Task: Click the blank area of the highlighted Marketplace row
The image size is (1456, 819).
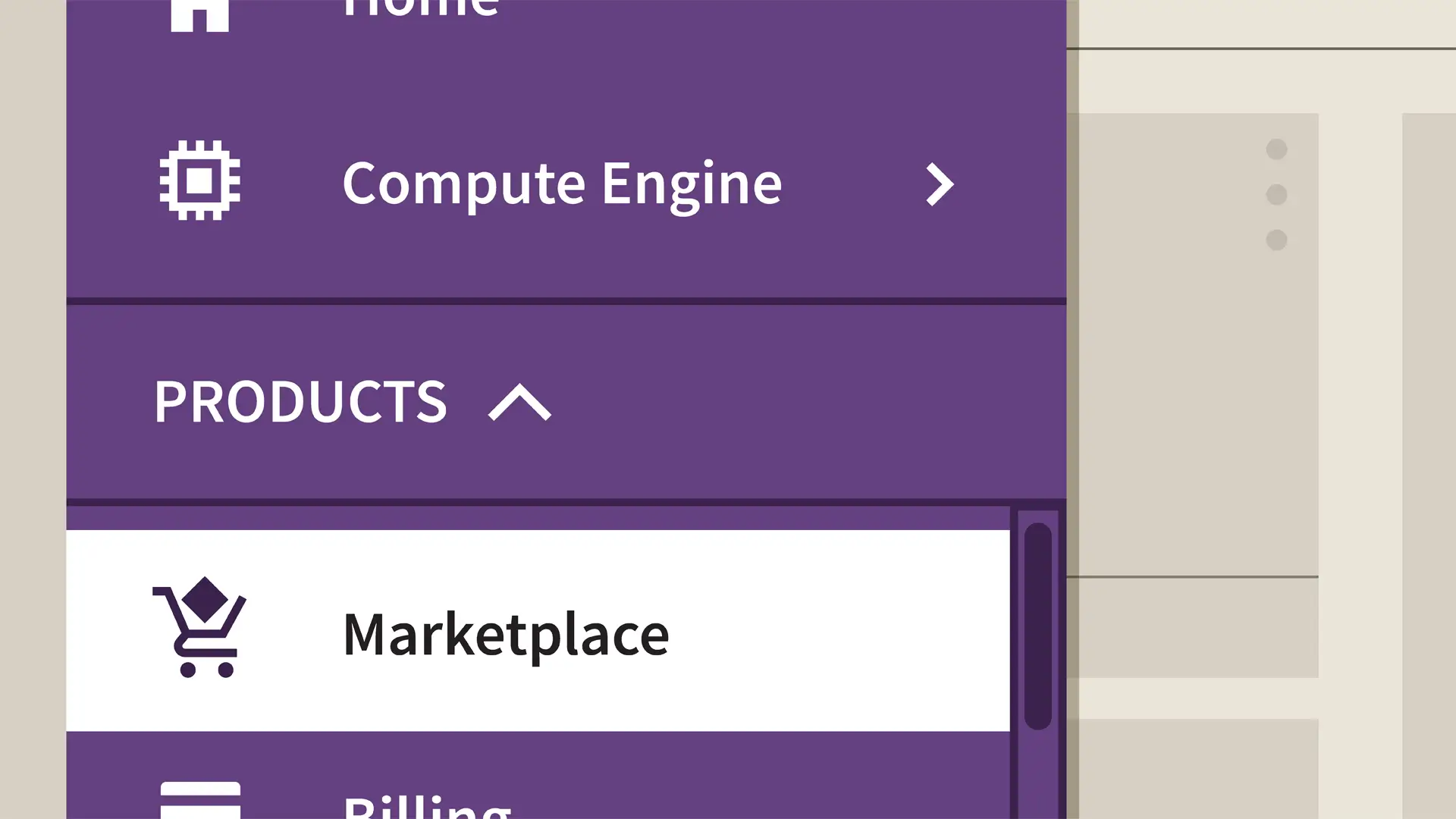Action: (834, 631)
